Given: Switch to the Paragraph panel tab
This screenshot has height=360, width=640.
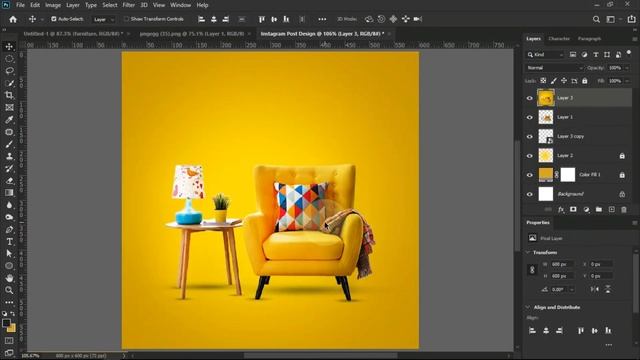Looking at the screenshot, I should [589, 39].
